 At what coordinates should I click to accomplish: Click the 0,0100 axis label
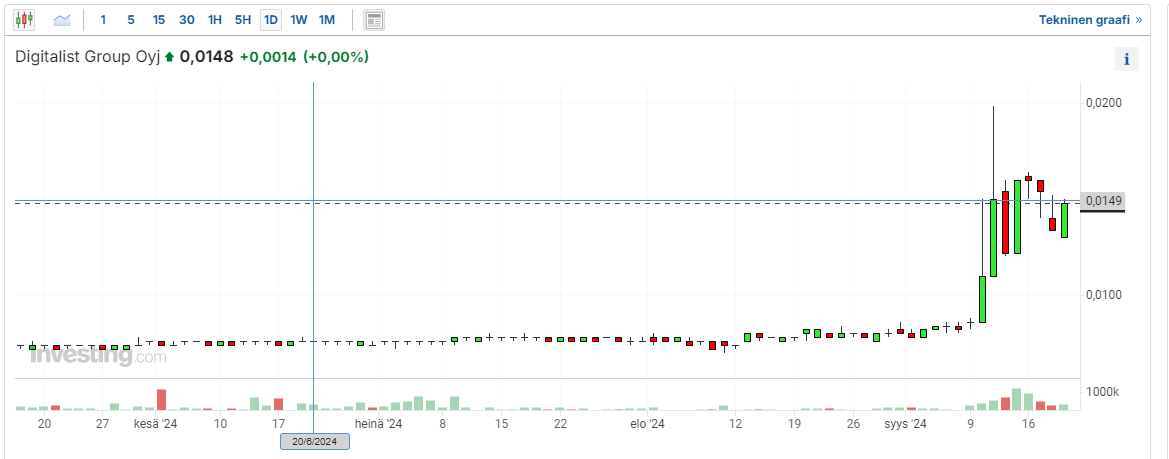[x=1103, y=295]
